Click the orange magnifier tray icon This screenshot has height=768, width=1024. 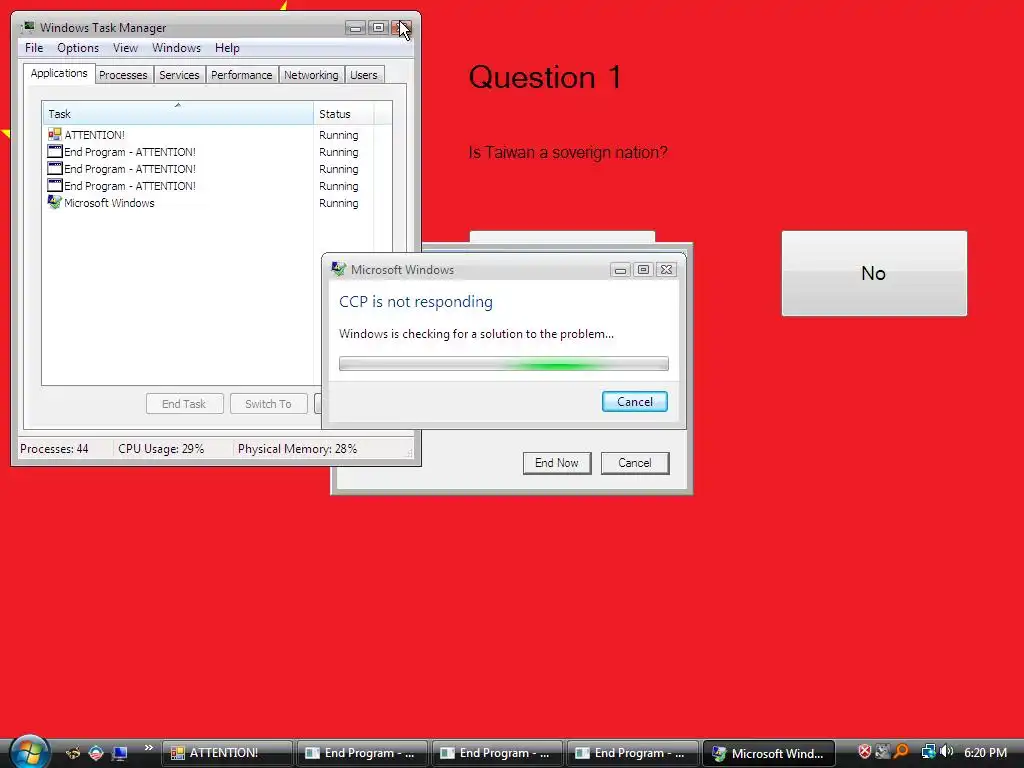pyautogui.click(x=901, y=752)
